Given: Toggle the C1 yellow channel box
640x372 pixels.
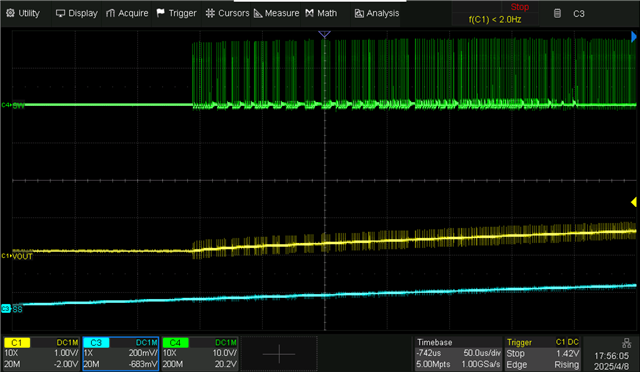Looking at the screenshot, I should tap(40, 353).
